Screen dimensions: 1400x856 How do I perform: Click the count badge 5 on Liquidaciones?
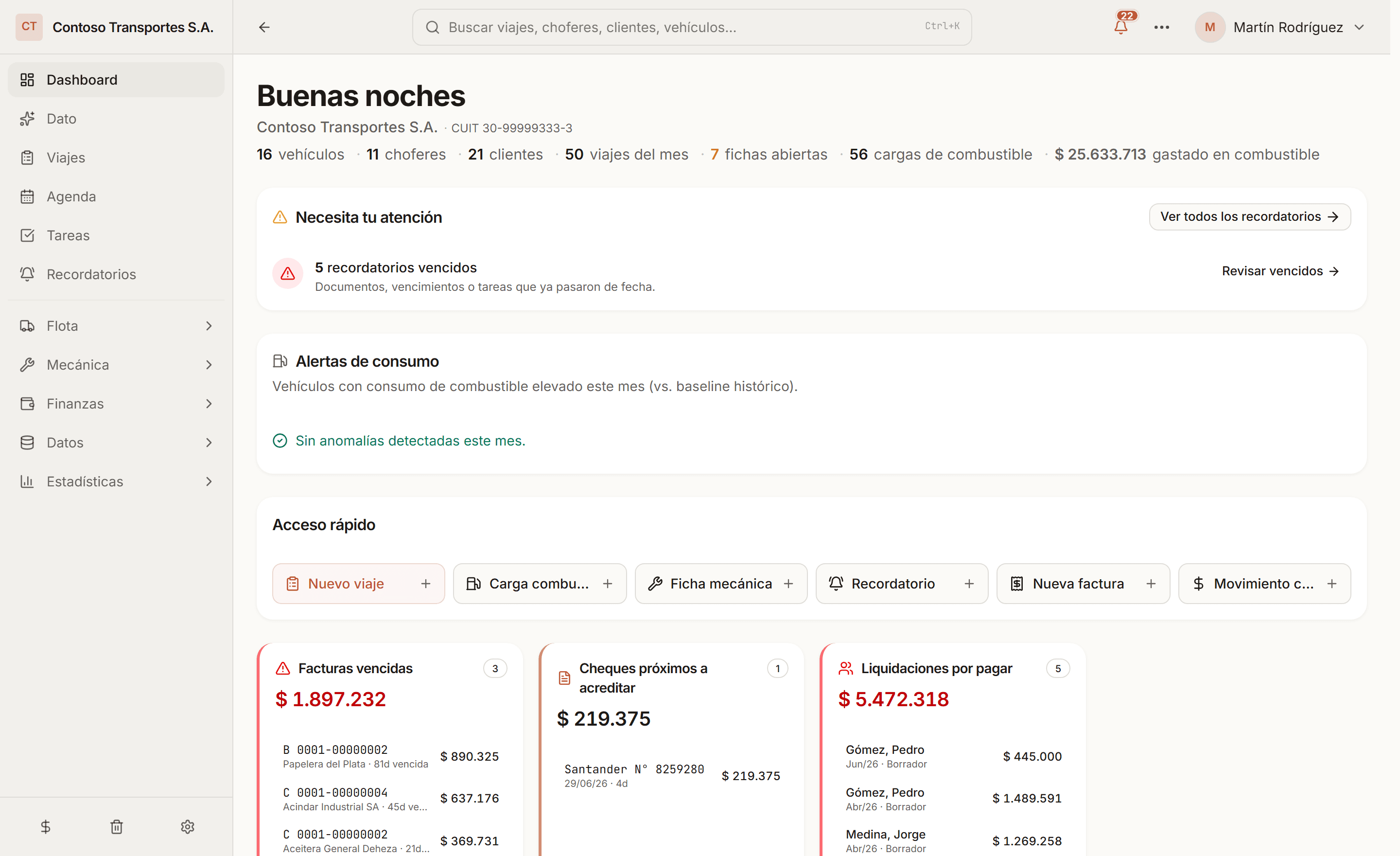tap(1057, 668)
